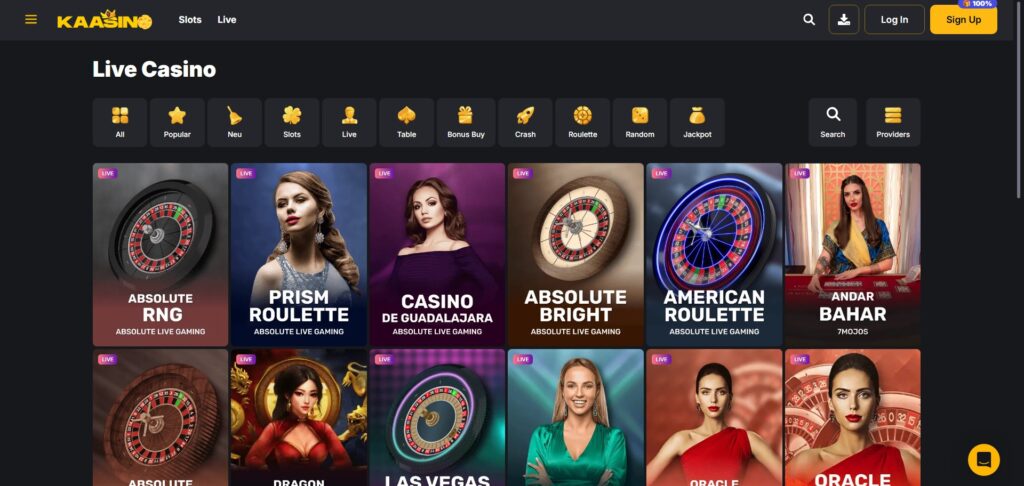Viewport: 1024px width, 486px height.
Task: Go to Live in top navigation
Action: click(x=227, y=20)
